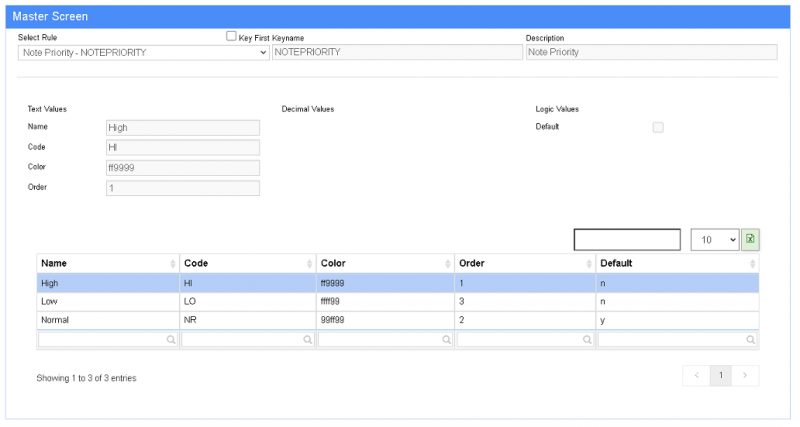Viewport: 800px width, 427px height.
Task: Click page number 1 in pagination
Action: click(x=721, y=376)
